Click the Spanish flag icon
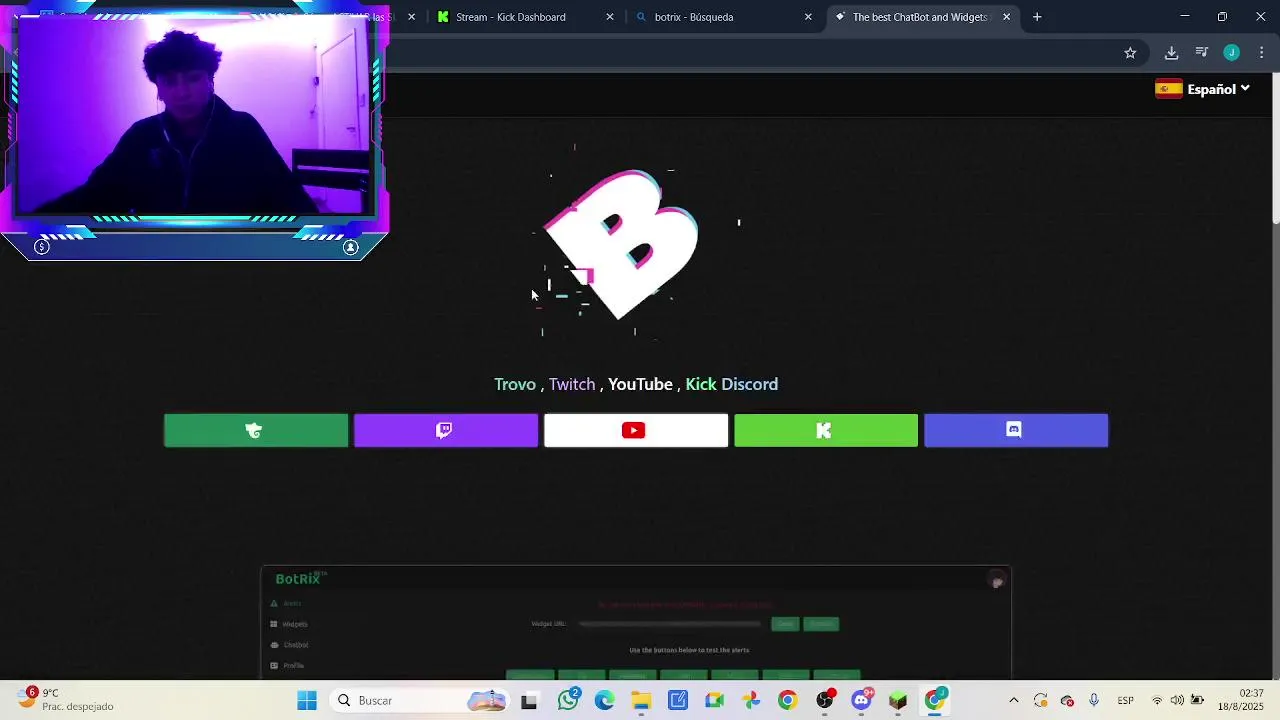This screenshot has width=1280, height=720. click(x=1168, y=89)
